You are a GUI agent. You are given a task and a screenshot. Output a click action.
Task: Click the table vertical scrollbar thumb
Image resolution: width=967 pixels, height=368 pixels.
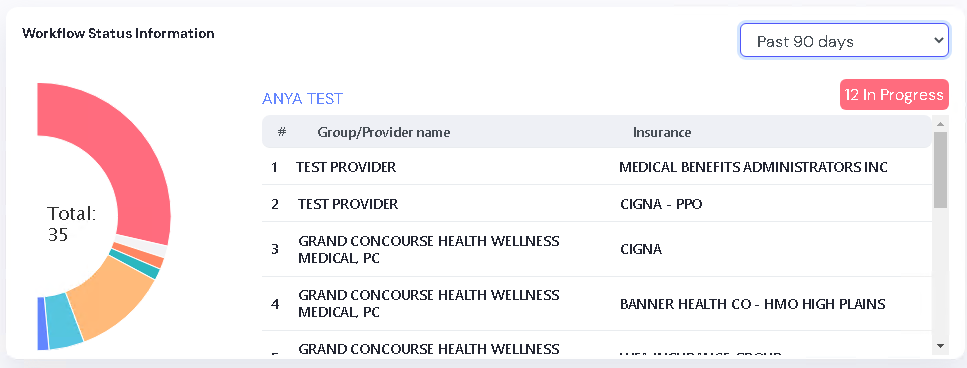coord(940,170)
